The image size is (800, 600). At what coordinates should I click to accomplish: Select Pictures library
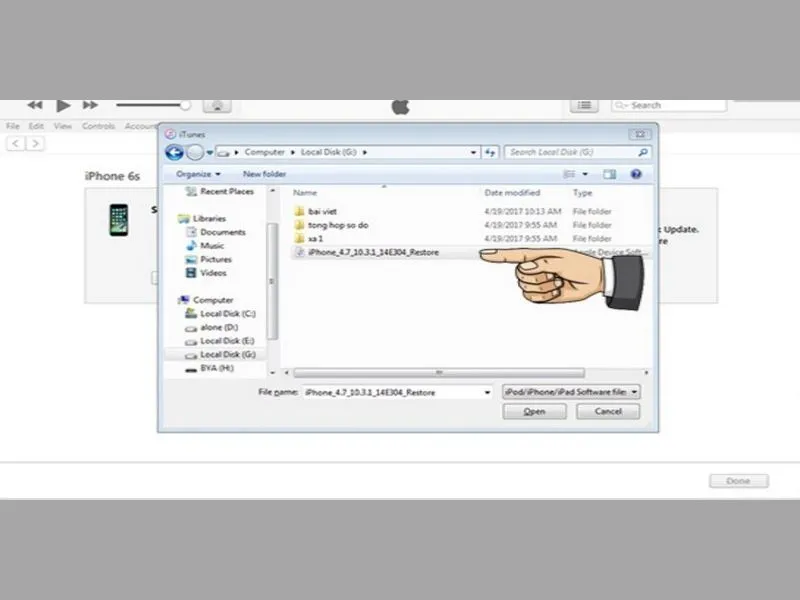pyautogui.click(x=209, y=260)
